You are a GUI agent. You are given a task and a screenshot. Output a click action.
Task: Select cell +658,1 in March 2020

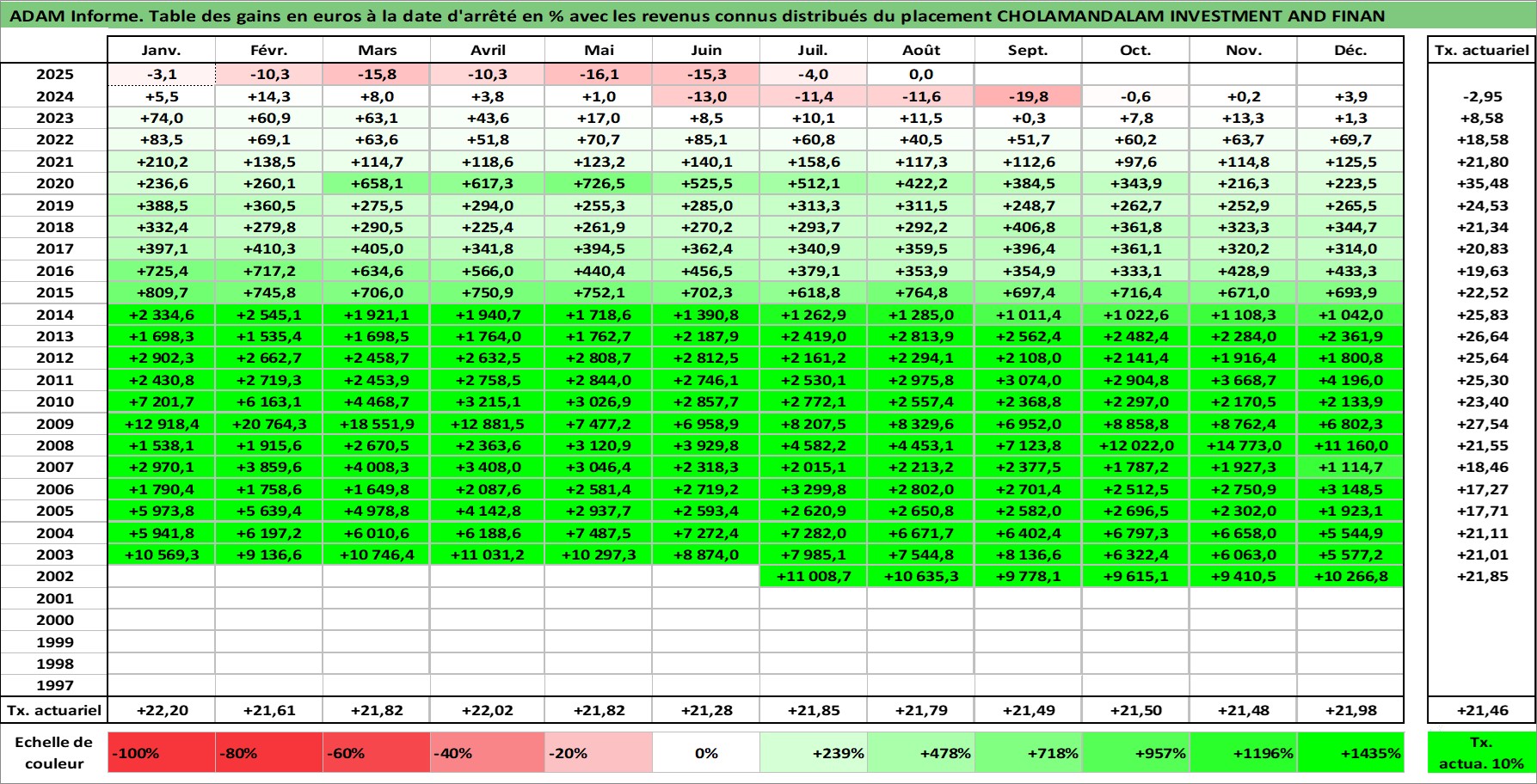point(377,183)
